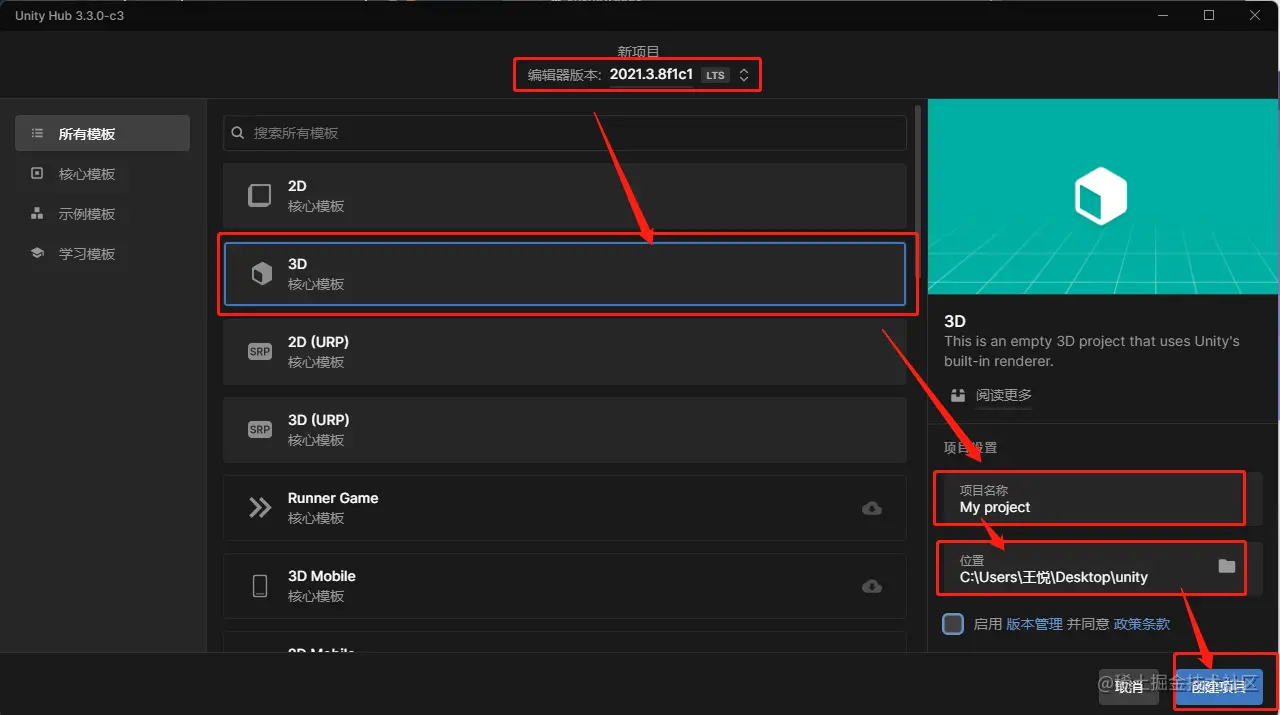
Task: Click the 创建项目 button
Action: pyautogui.click(x=1219, y=687)
